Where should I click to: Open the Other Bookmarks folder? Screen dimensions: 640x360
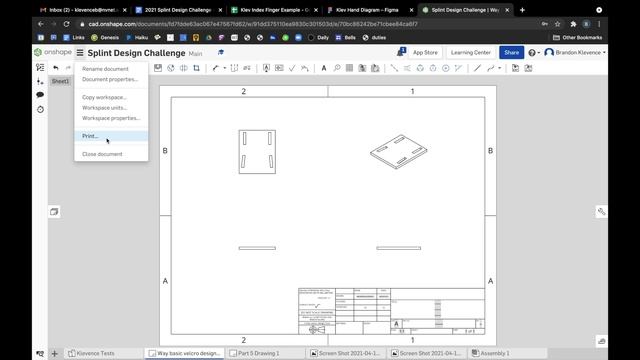[577, 38]
